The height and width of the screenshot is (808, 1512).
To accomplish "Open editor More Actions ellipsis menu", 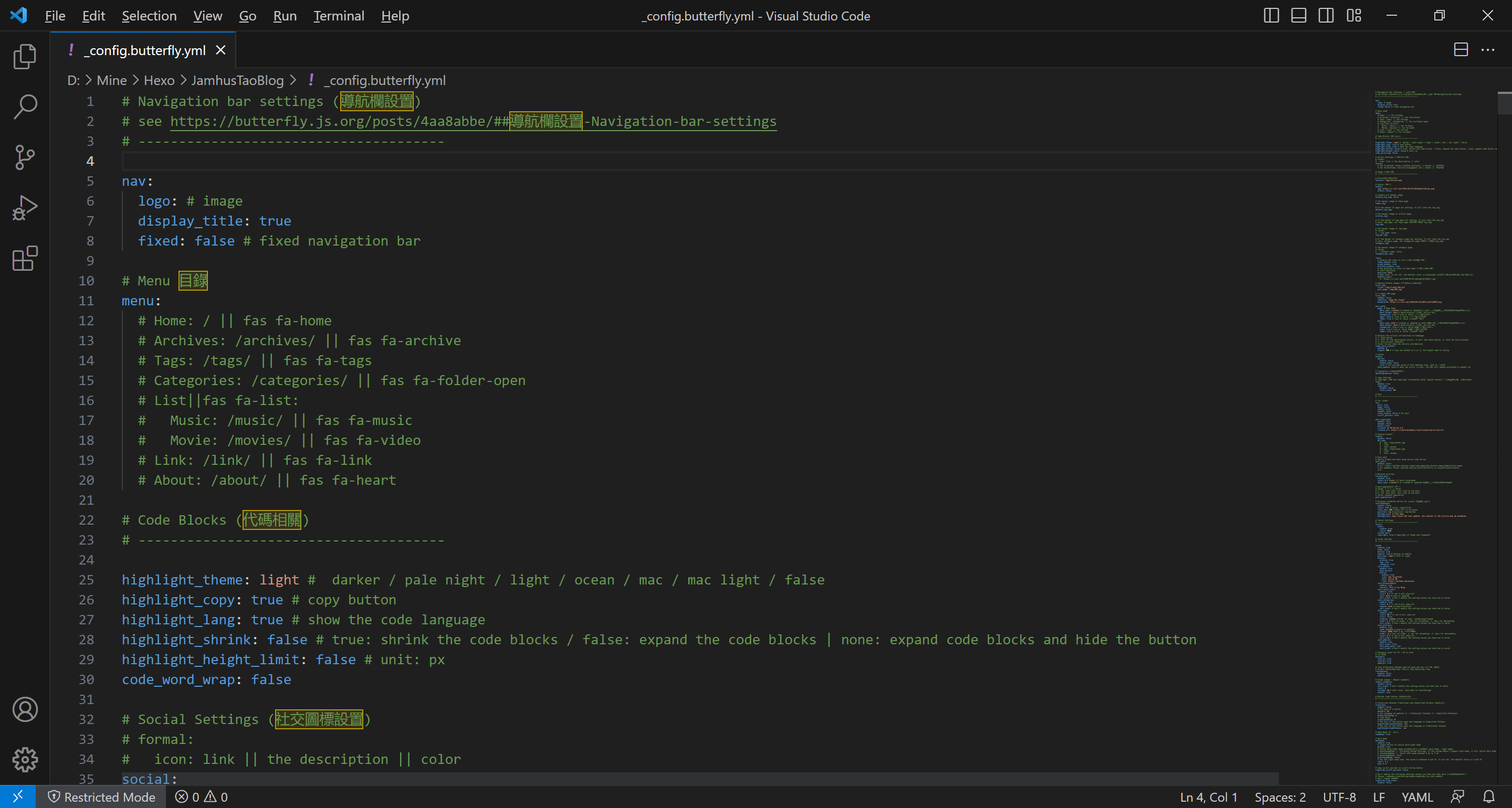I will click(1488, 50).
